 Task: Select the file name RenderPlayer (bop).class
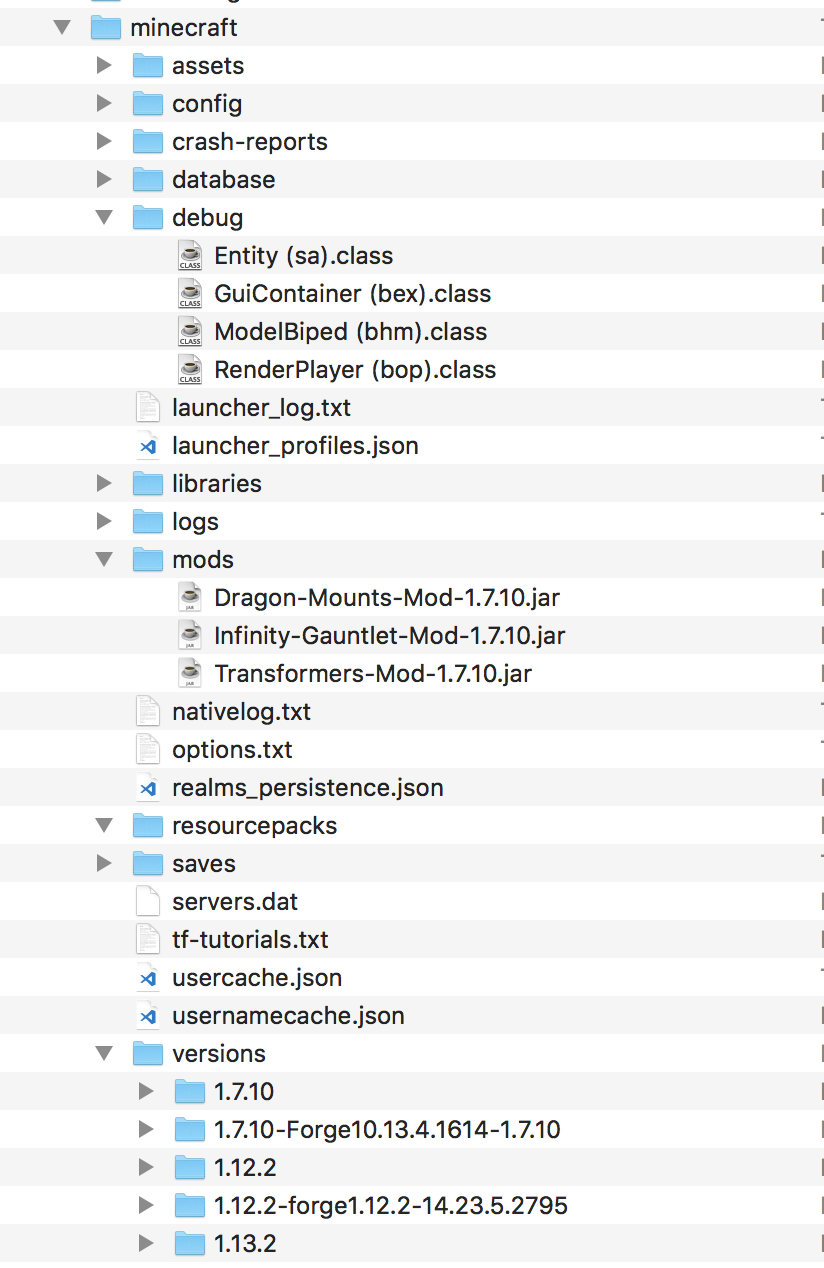355,370
